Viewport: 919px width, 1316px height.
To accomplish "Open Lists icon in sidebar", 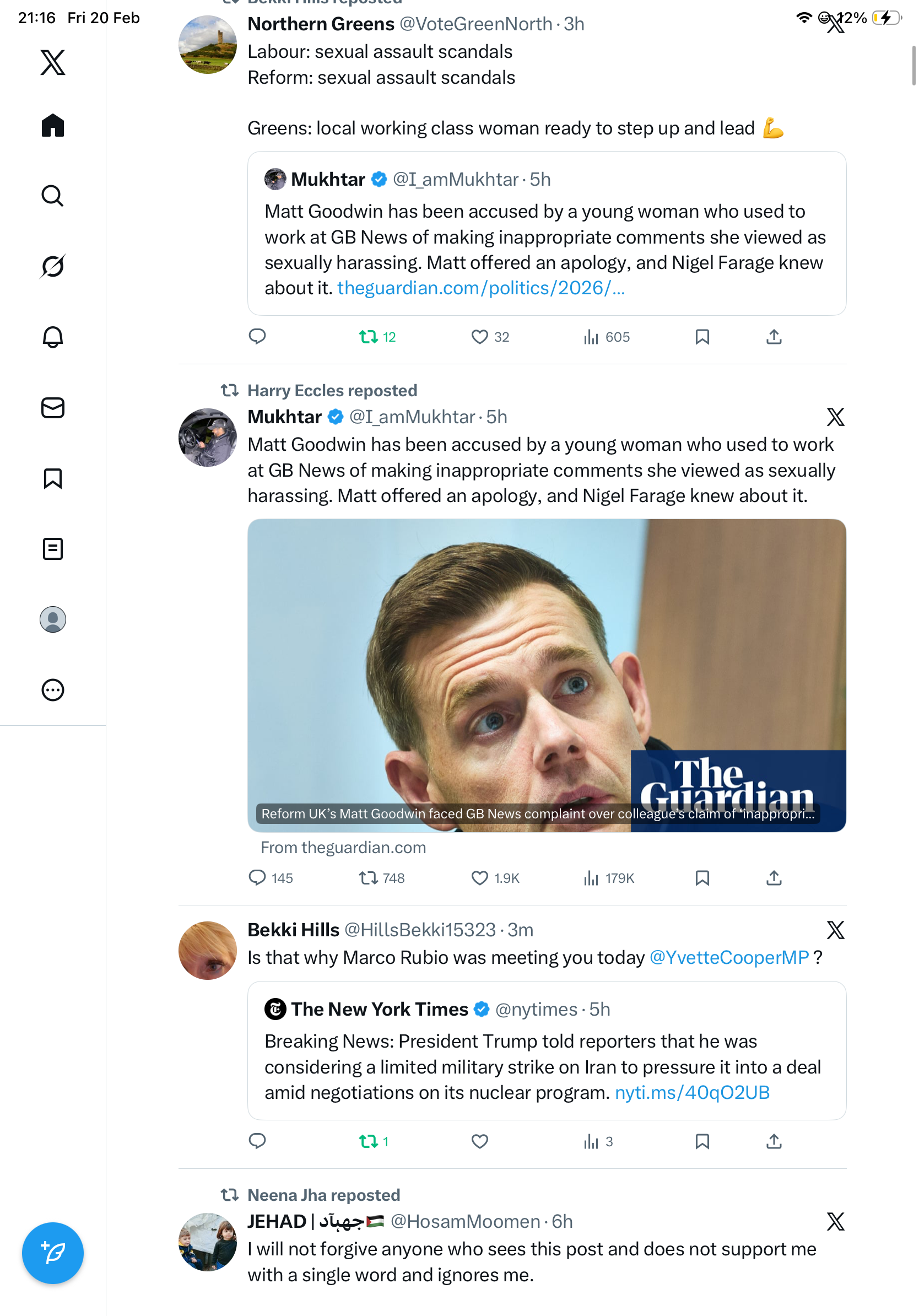I will (53, 548).
